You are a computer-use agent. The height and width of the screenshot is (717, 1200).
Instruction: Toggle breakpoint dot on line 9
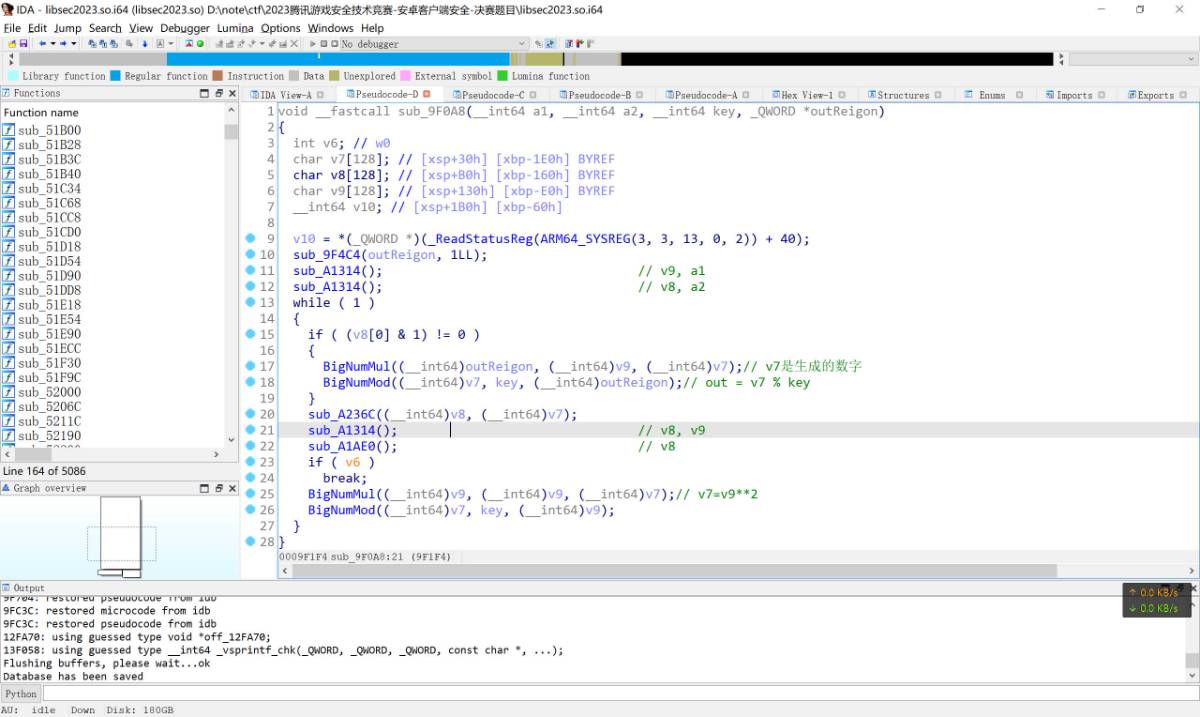point(250,238)
